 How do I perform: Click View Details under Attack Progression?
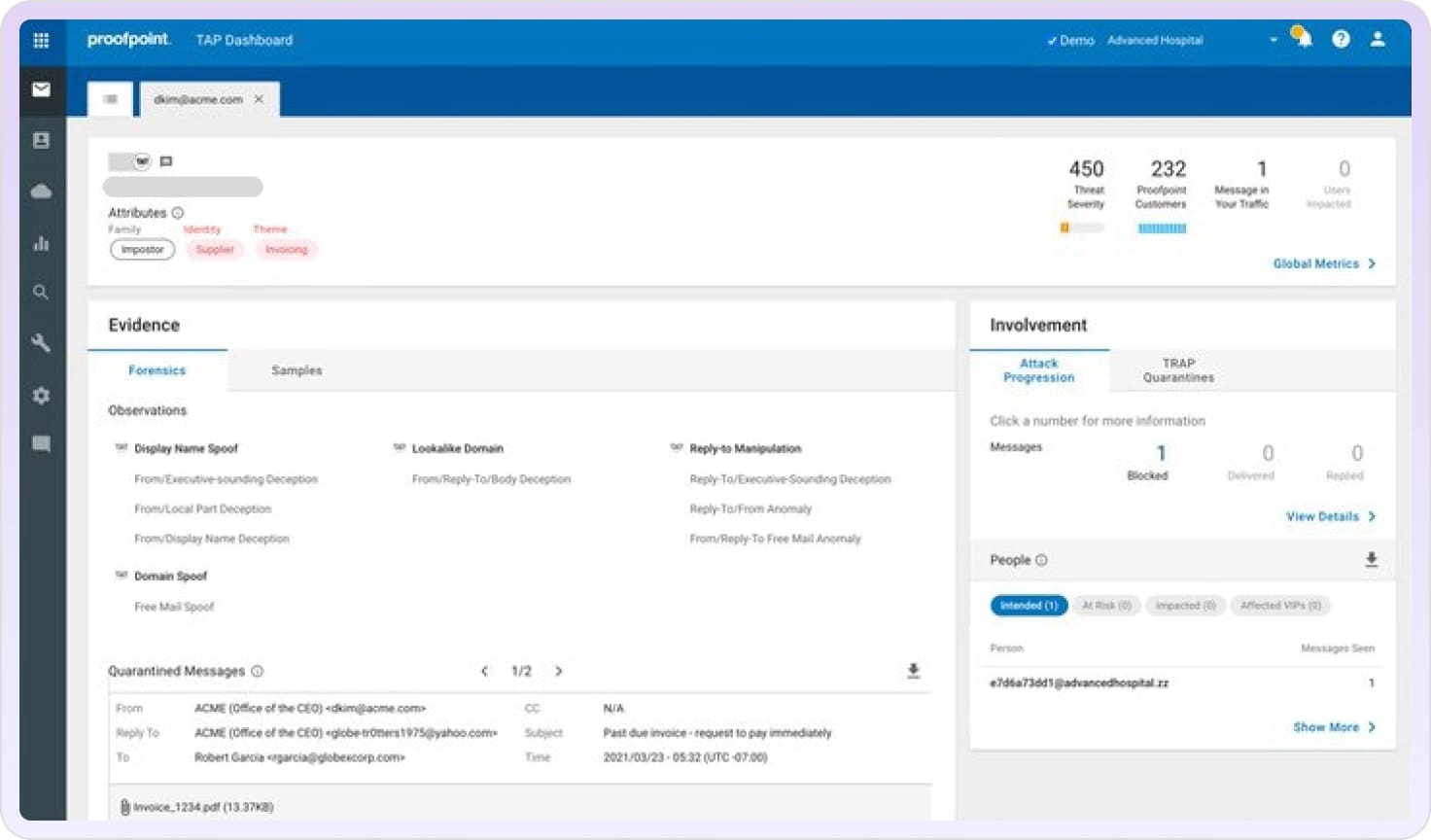point(1329,516)
